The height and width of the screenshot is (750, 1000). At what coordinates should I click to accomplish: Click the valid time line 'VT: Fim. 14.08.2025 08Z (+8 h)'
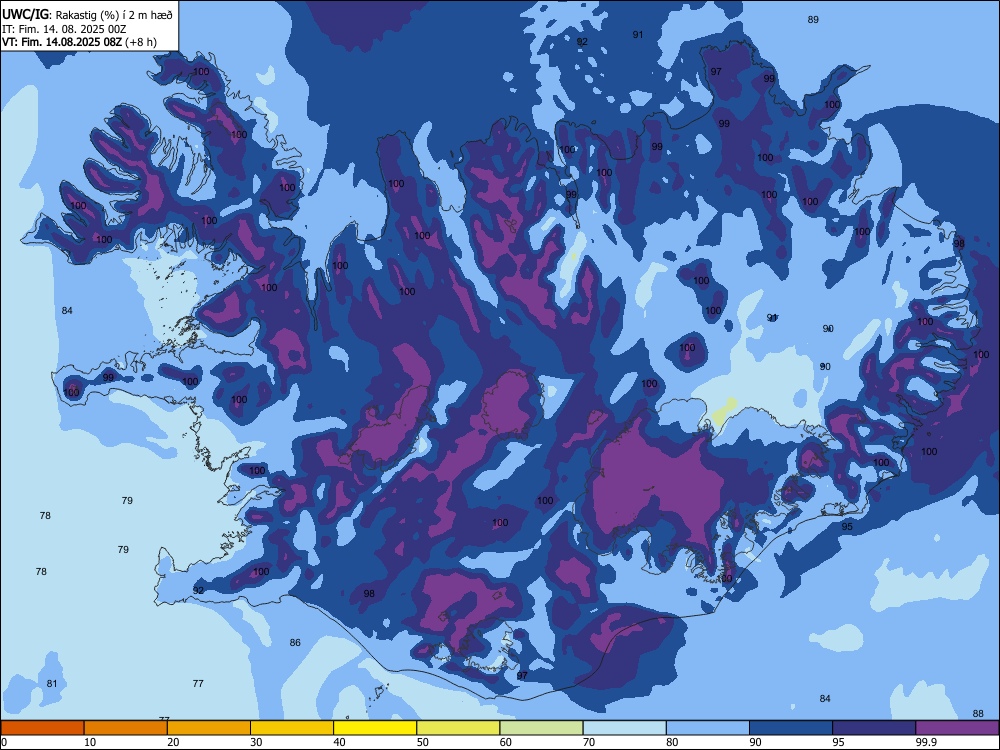click(x=79, y=42)
